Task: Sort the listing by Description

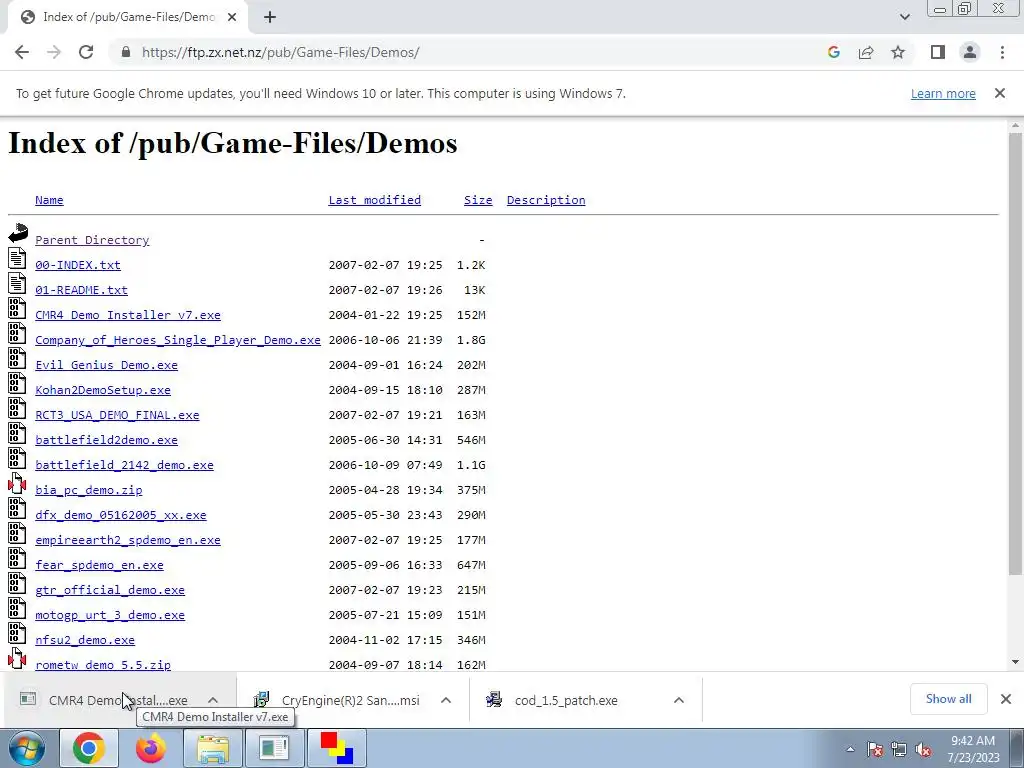Action: [546, 200]
